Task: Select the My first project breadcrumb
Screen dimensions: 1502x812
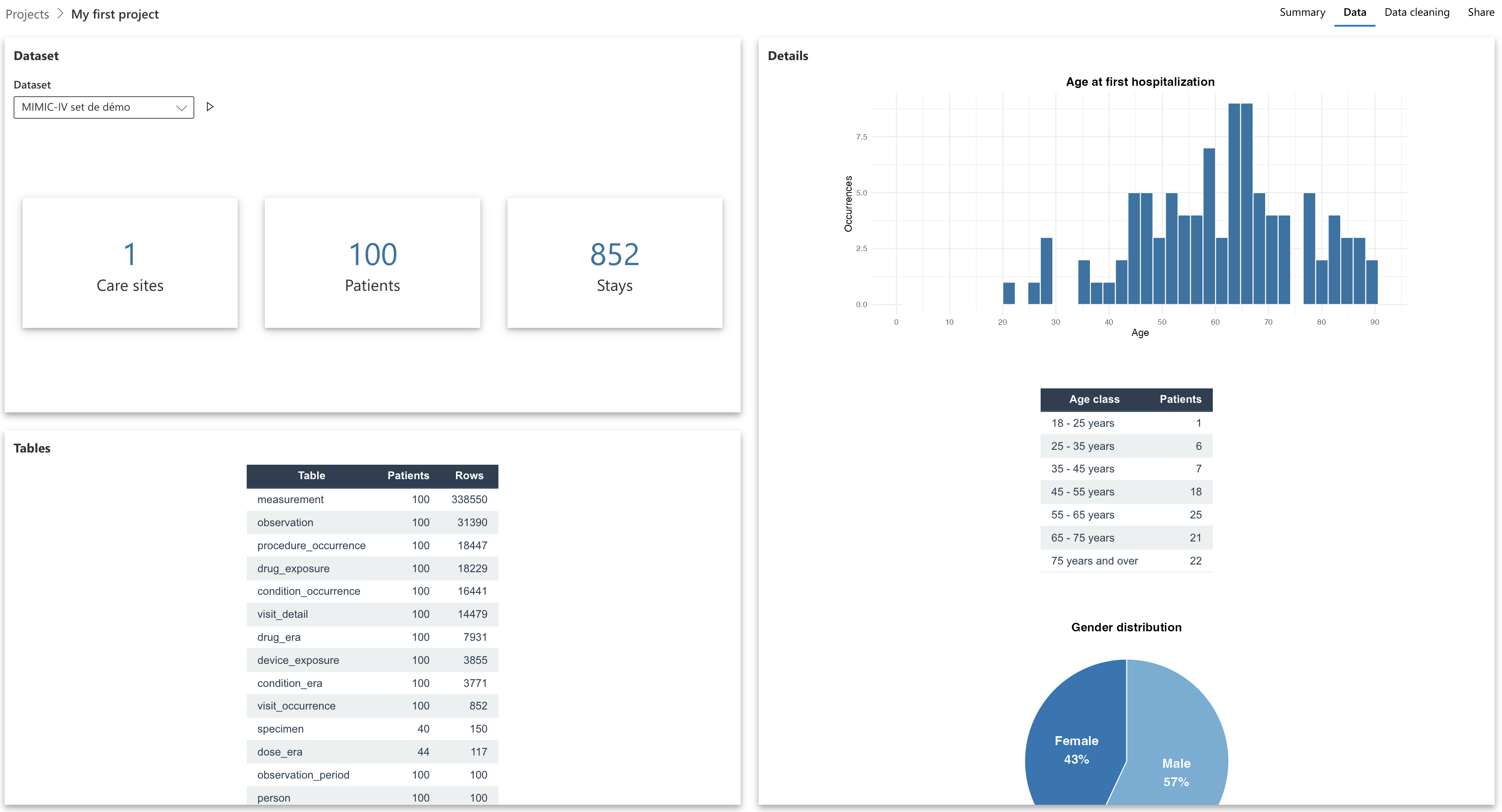Action: click(115, 14)
